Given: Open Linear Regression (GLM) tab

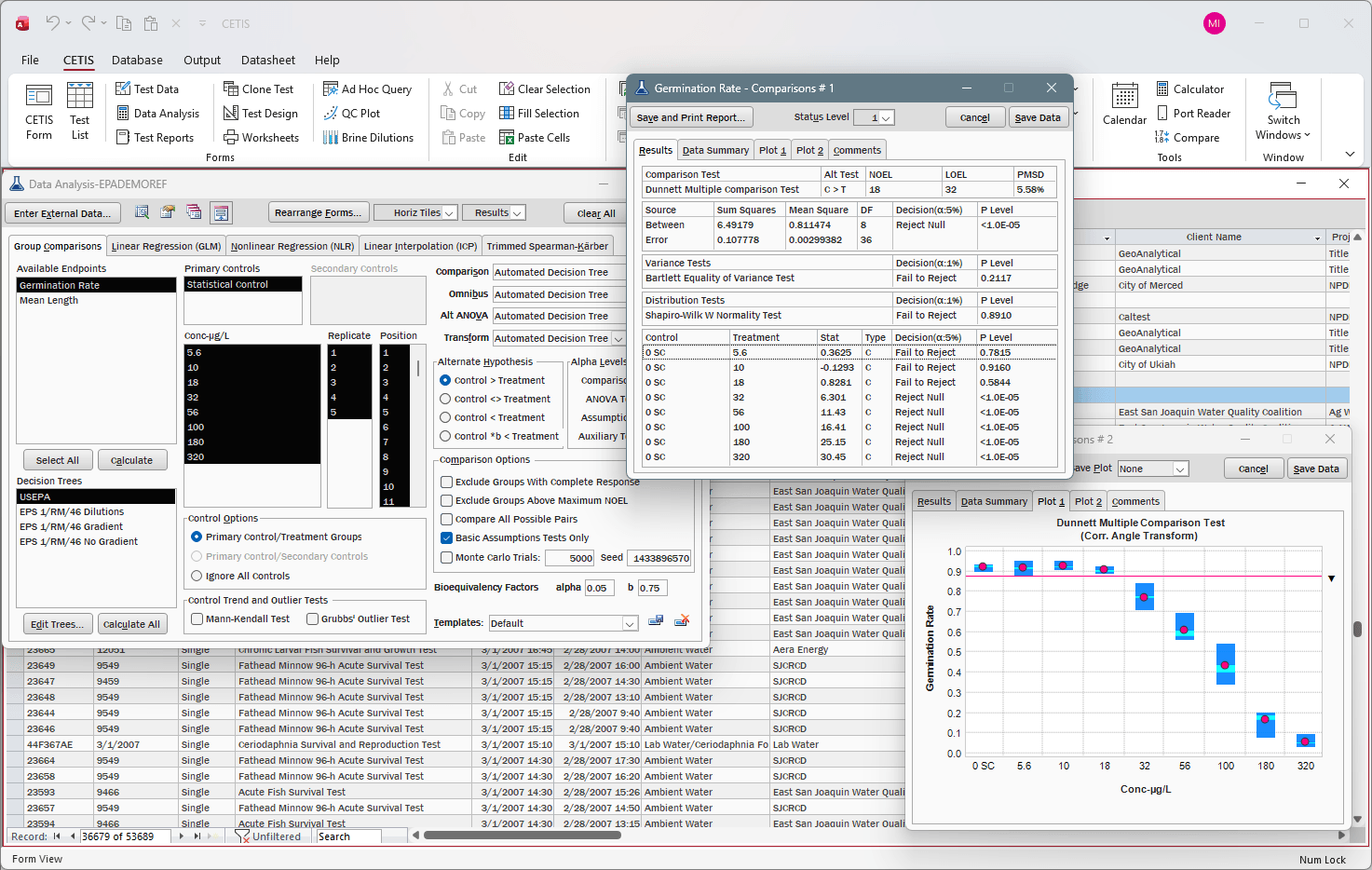Looking at the screenshot, I should pyautogui.click(x=166, y=246).
